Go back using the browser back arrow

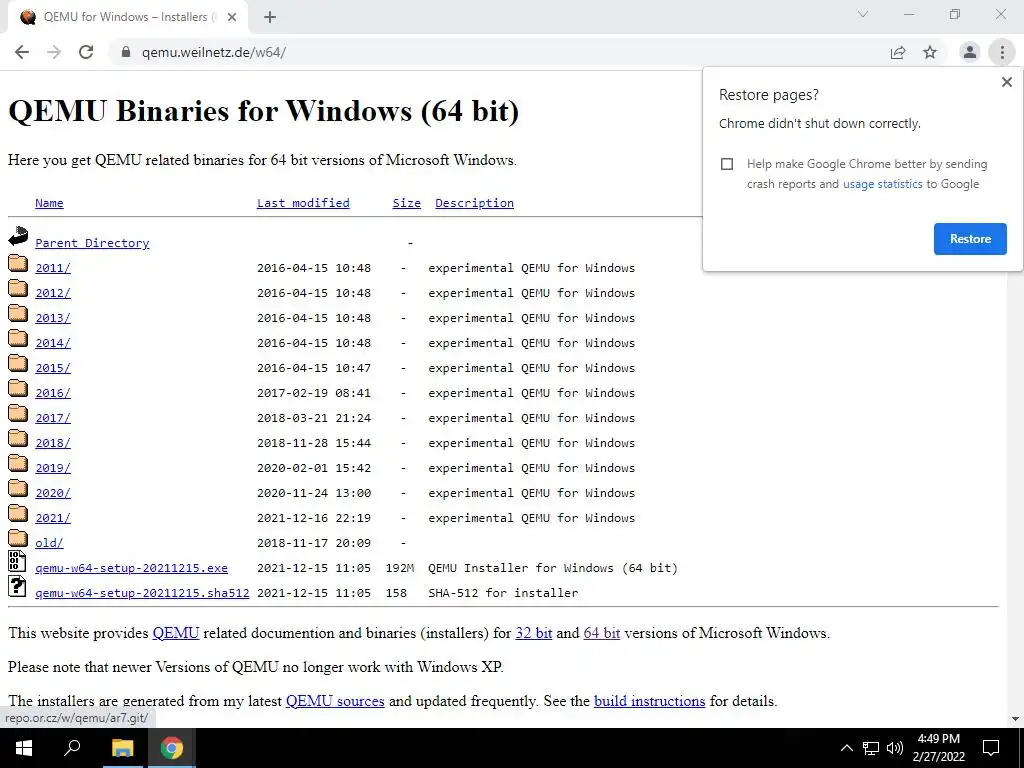coord(22,52)
